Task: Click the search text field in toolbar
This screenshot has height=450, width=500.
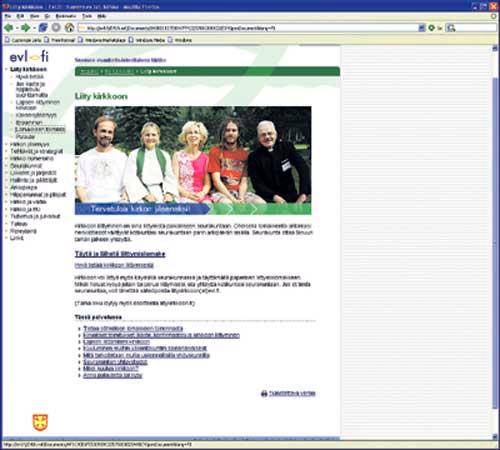Action: 476,28
